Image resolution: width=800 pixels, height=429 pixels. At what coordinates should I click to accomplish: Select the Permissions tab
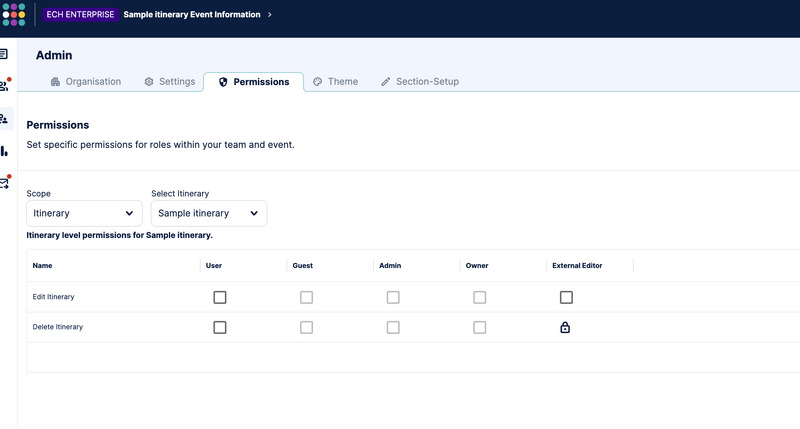tap(254, 82)
